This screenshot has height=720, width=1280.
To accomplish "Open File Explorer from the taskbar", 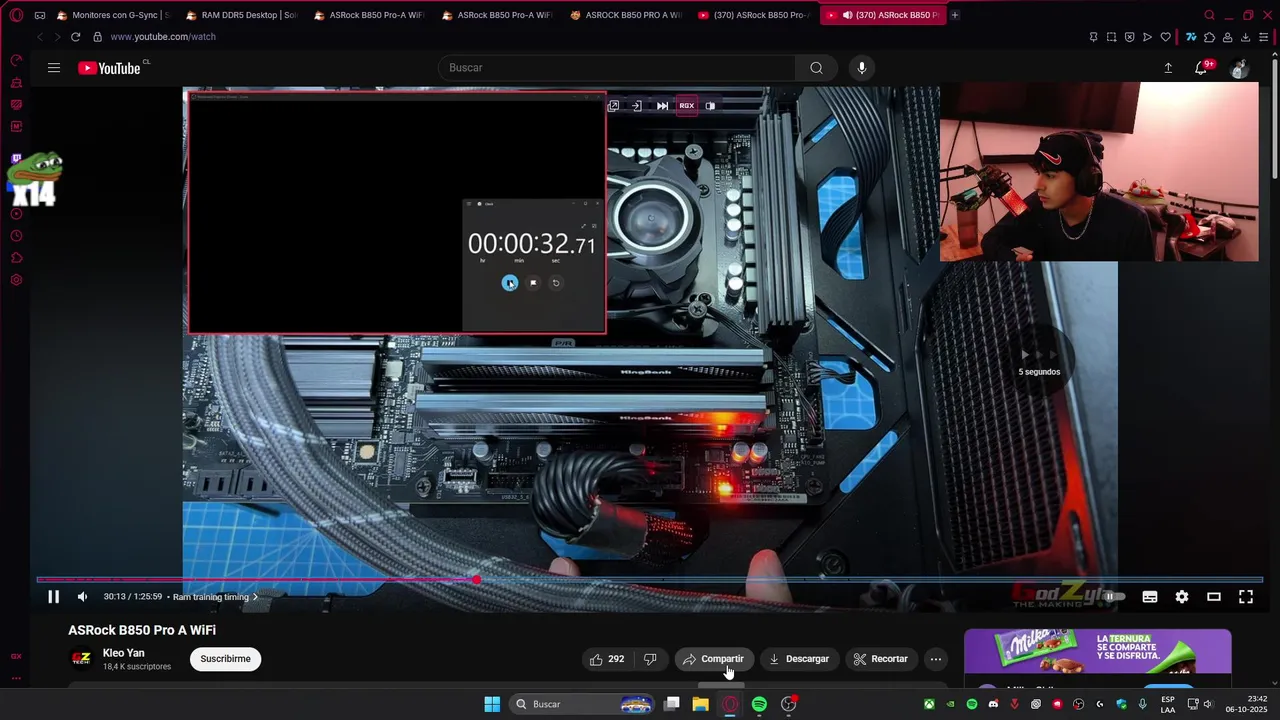I will pos(701,704).
